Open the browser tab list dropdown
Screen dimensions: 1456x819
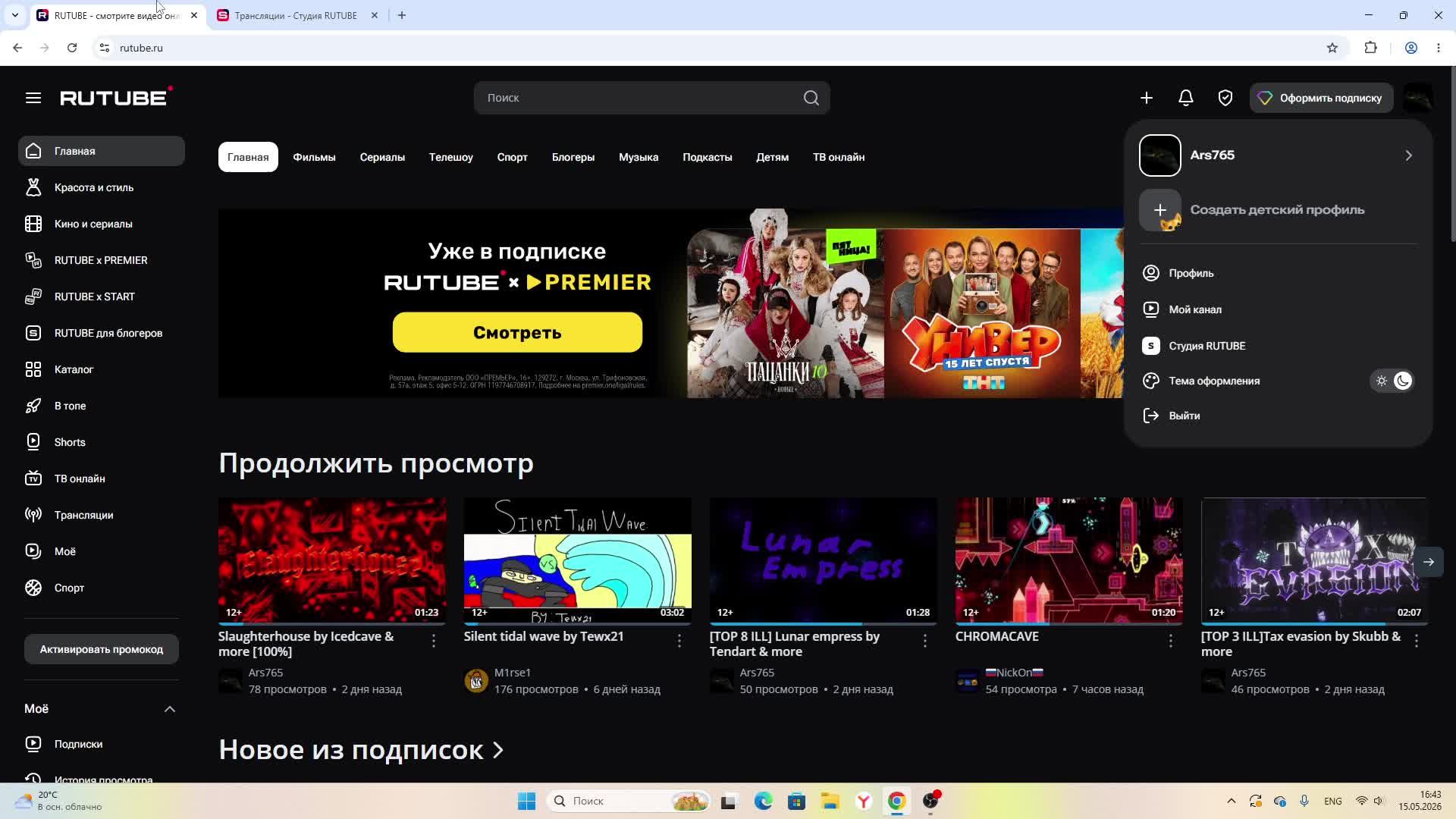click(14, 15)
